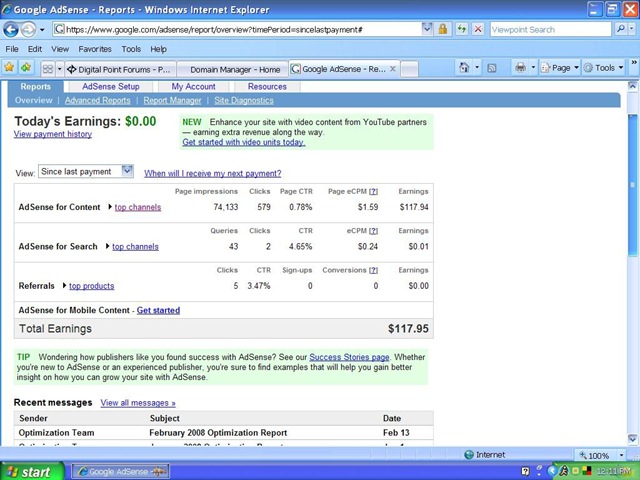Click the Internet zone globe icon
This screenshot has width=640, height=480.
(x=469, y=455)
